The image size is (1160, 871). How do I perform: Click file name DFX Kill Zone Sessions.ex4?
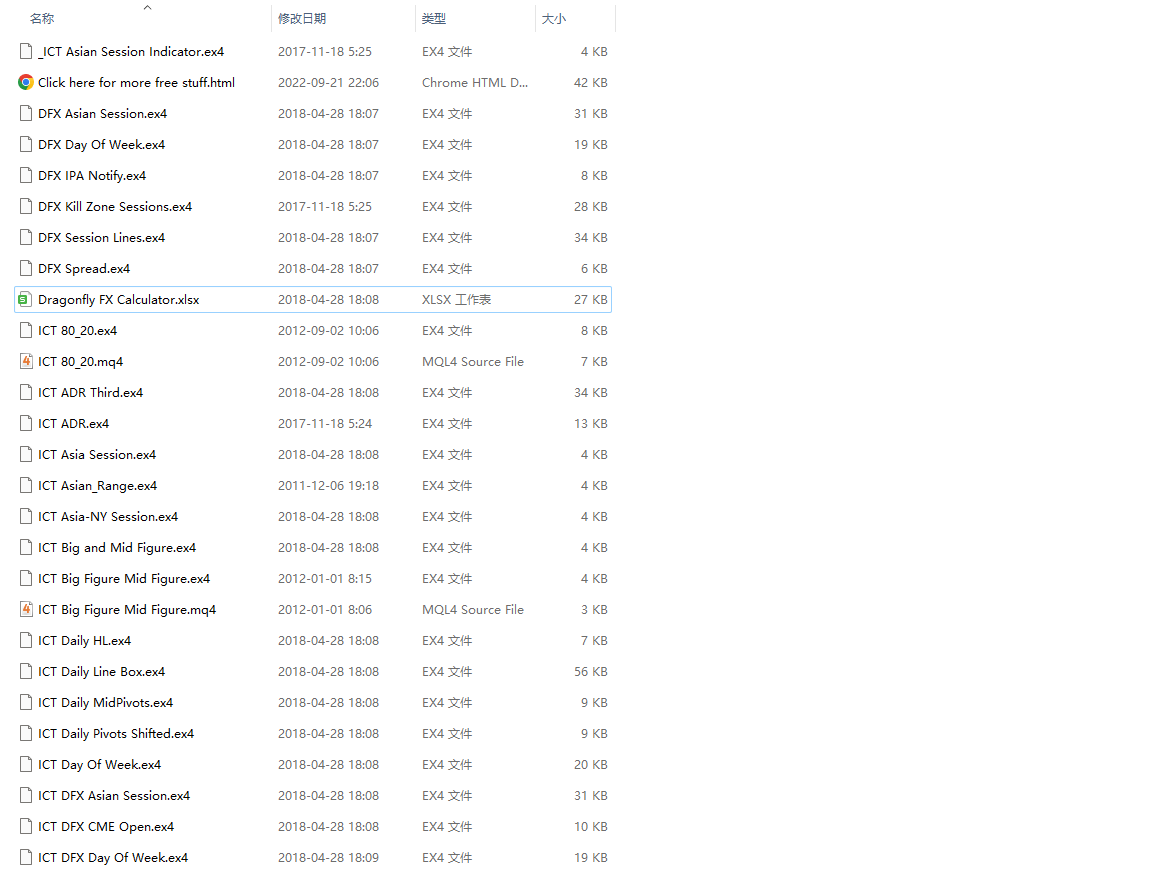115,207
